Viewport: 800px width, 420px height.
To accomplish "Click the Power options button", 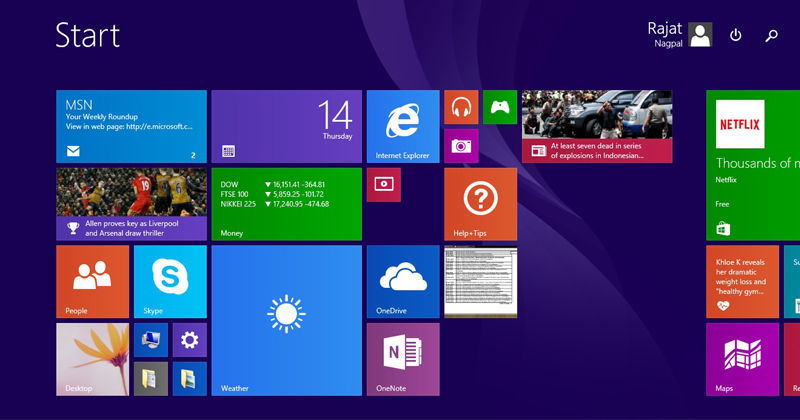I will tap(736, 35).
